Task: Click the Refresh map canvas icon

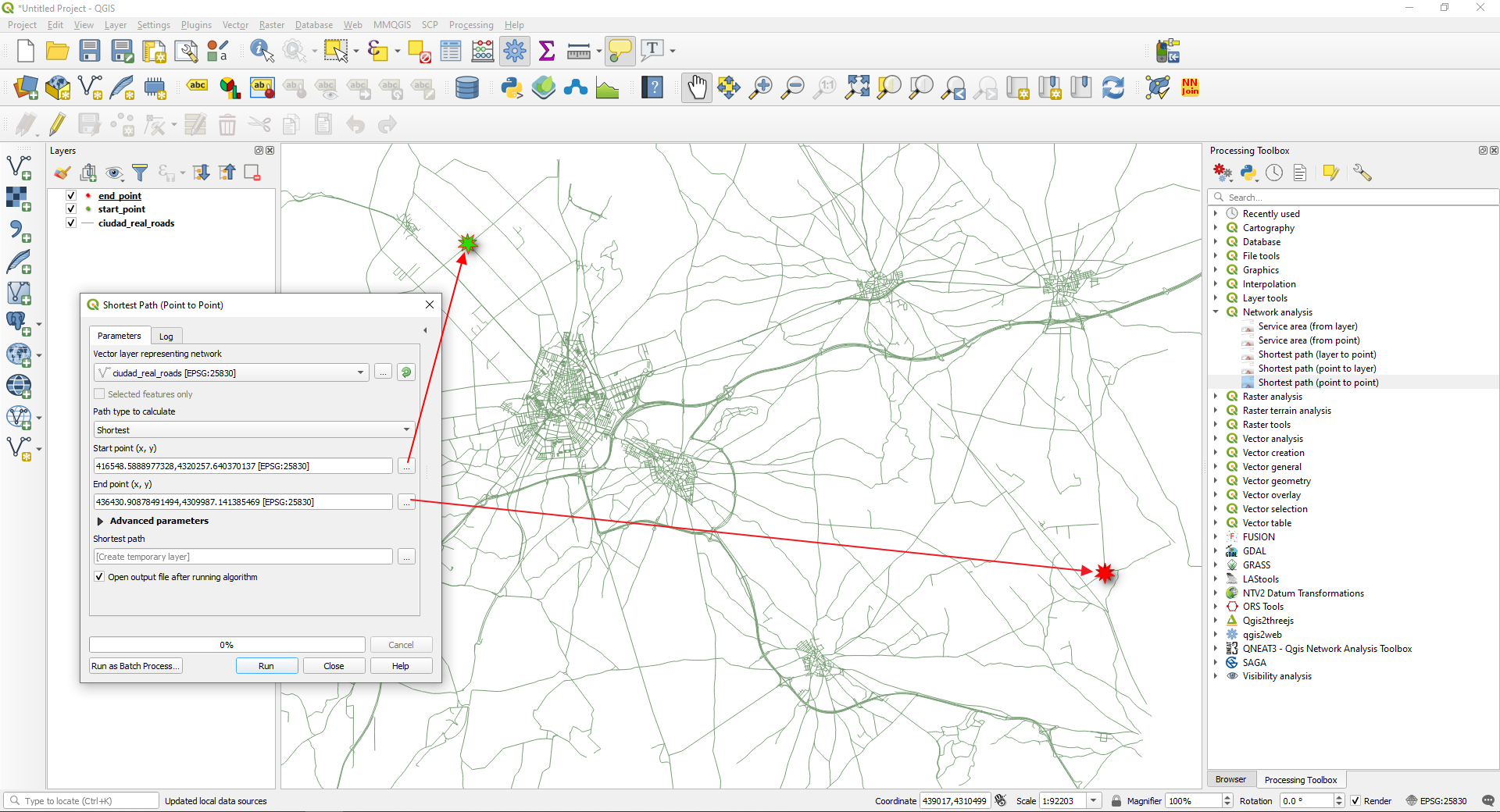Action: pyautogui.click(x=1113, y=87)
